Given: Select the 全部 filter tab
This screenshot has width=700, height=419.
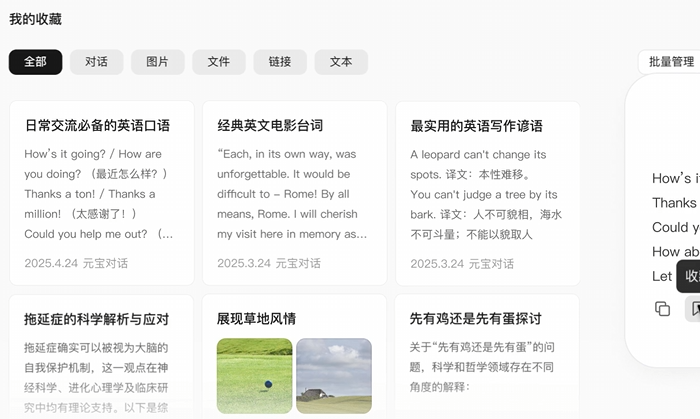Looking at the screenshot, I should (35, 62).
